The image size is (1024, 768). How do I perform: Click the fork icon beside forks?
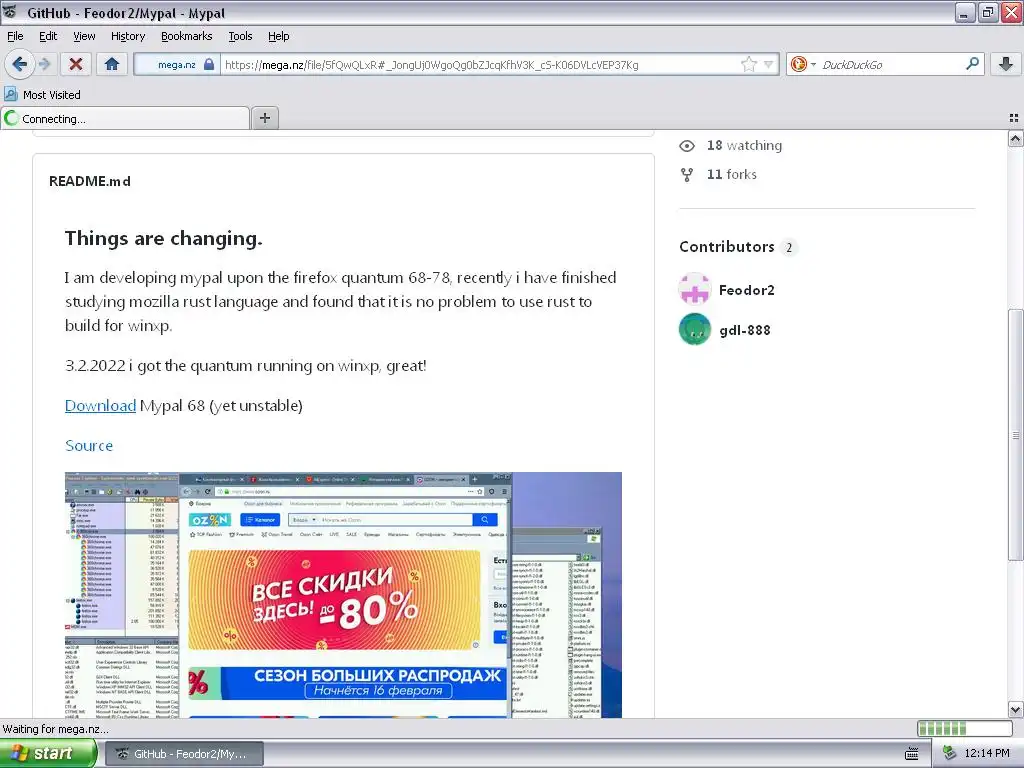coord(687,174)
